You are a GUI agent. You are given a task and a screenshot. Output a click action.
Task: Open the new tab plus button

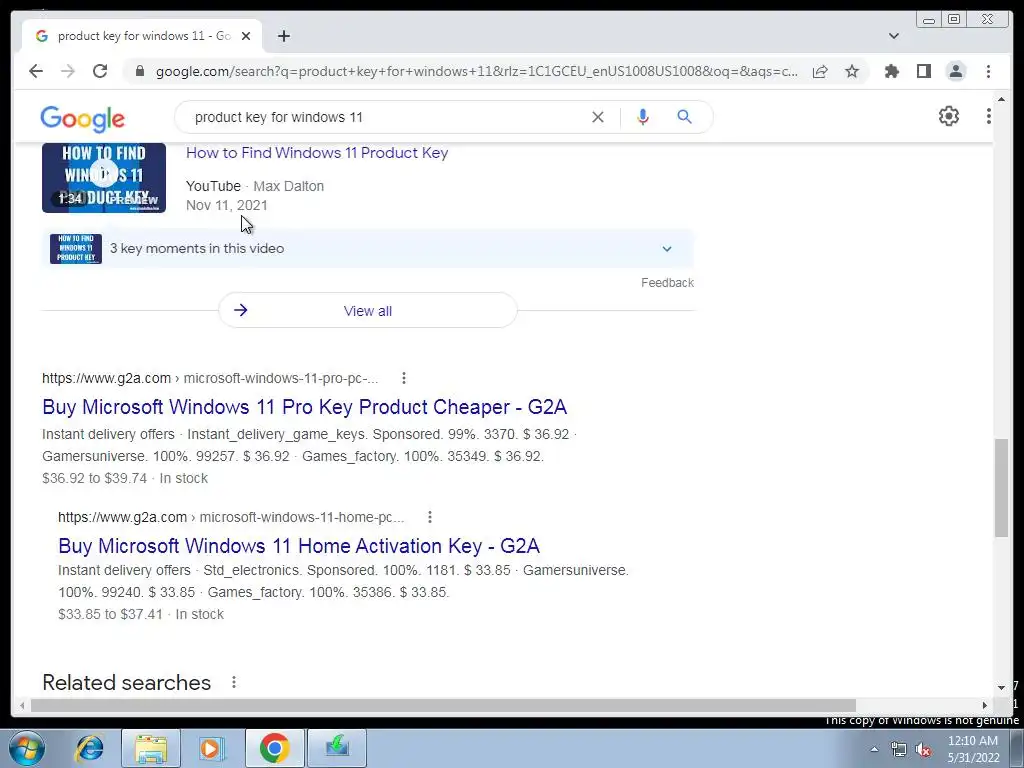tap(283, 36)
